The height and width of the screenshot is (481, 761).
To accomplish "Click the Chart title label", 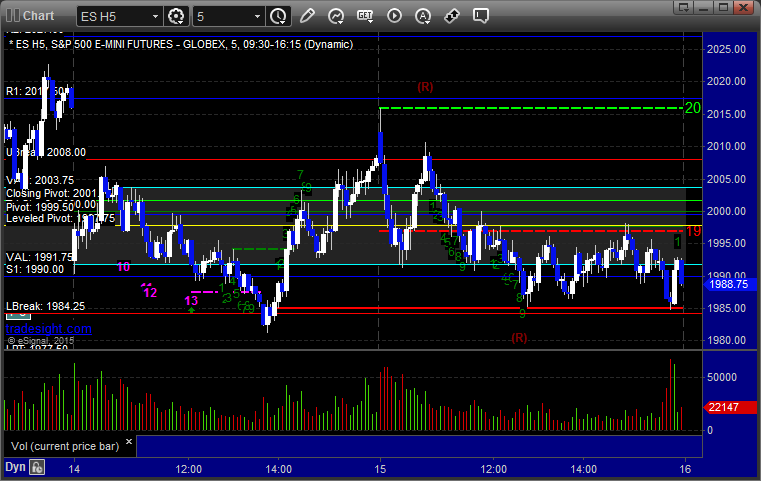I will pyautogui.click(x=38, y=16).
